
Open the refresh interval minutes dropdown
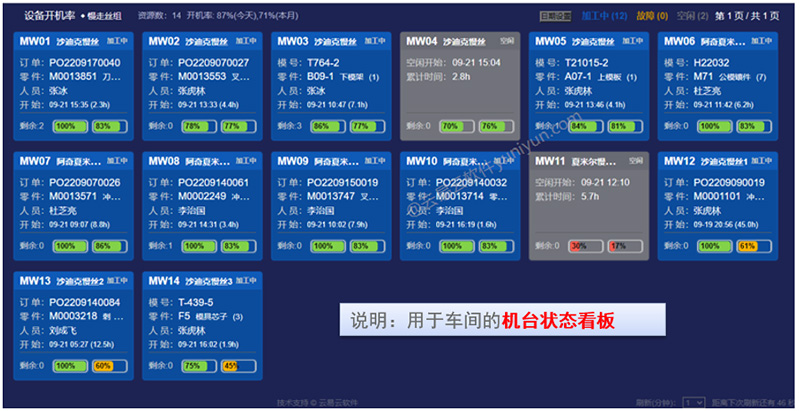click(x=688, y=402)
